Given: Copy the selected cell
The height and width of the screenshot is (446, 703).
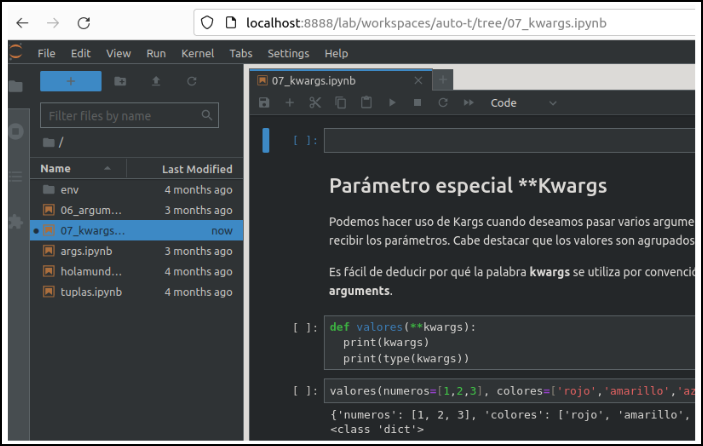Looking at the screenshot, I should coord(341,103).
